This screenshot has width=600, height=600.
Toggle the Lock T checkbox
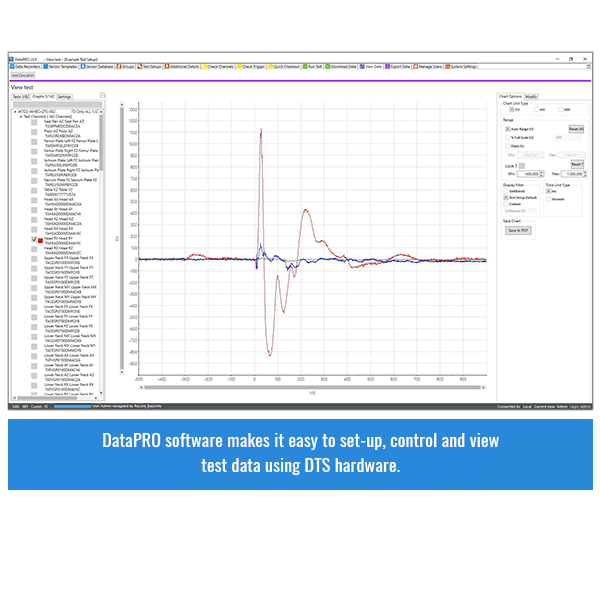pyautogui.click(x=522, y=166)
